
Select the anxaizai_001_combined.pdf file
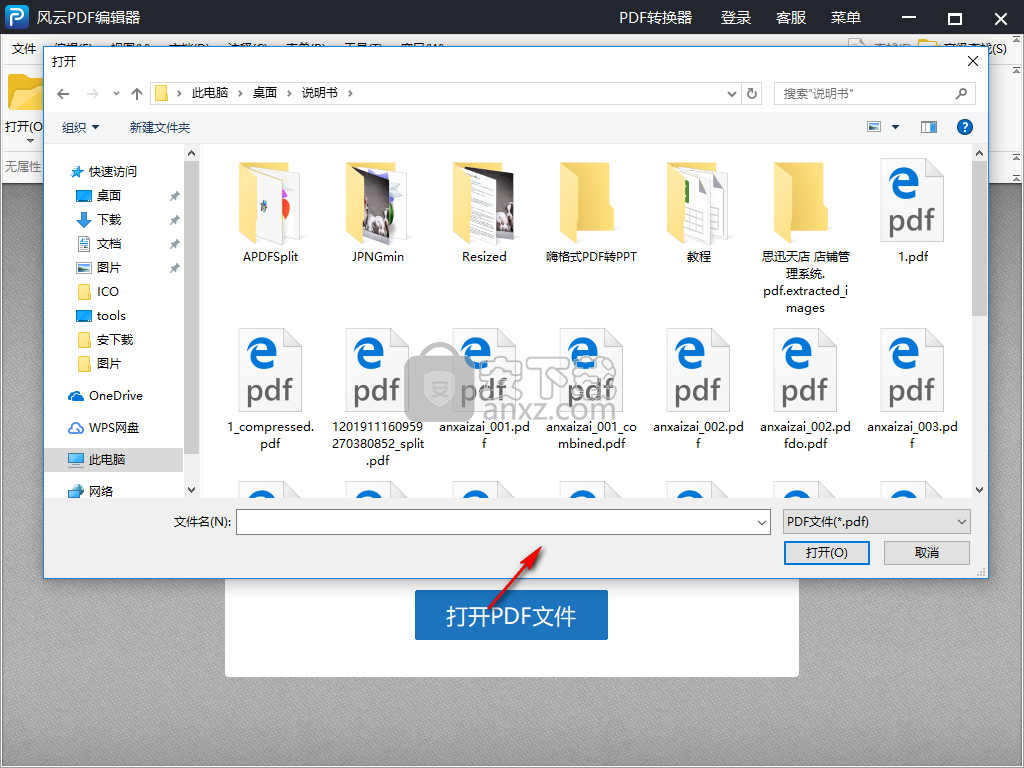(x=591, y=390)
